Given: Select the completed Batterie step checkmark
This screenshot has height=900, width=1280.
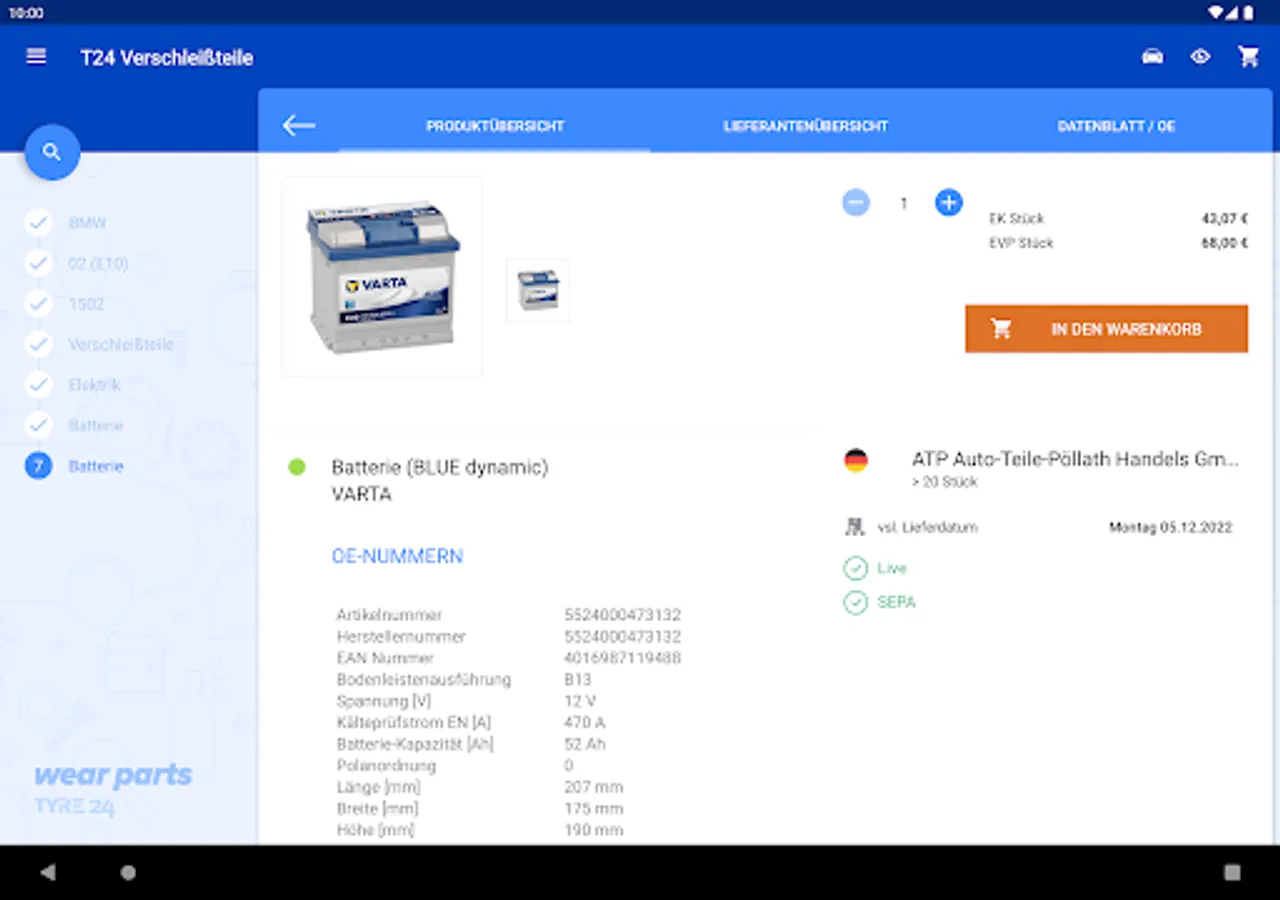Looking at the screenshot, I should (x=38, y=425).
